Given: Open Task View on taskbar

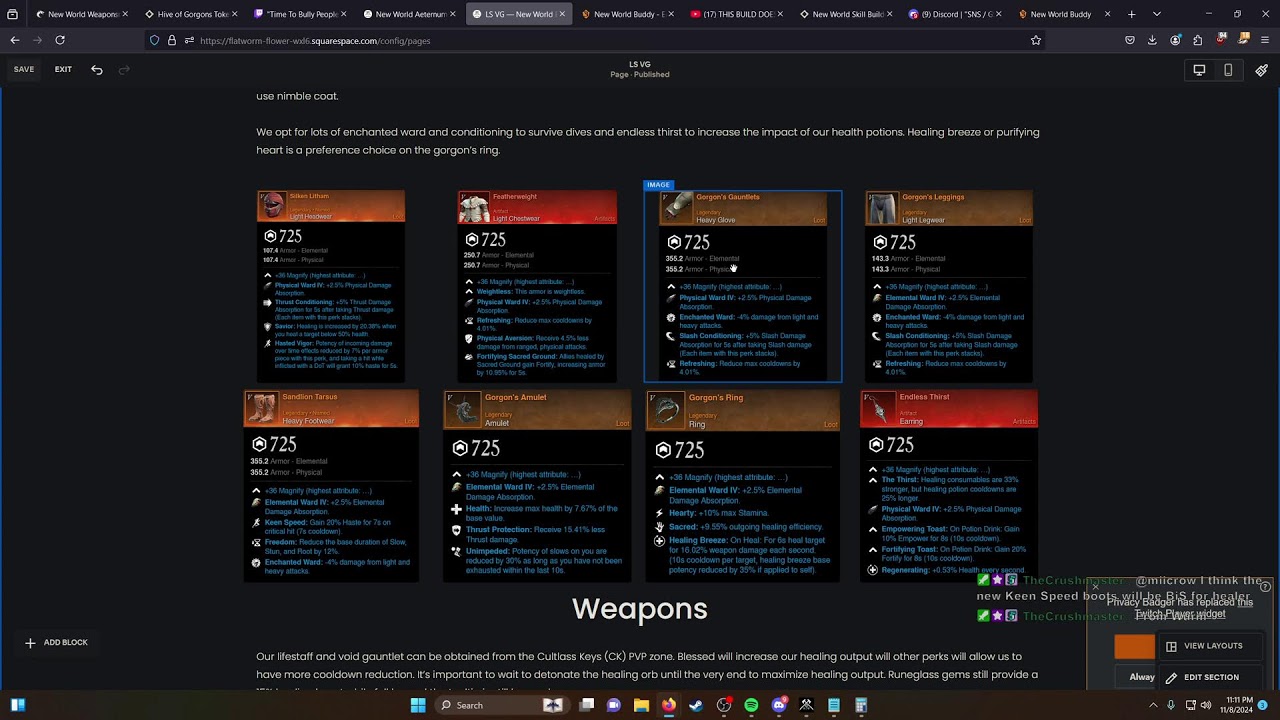Looking at the screenshot, I should [x=587, y=705].
